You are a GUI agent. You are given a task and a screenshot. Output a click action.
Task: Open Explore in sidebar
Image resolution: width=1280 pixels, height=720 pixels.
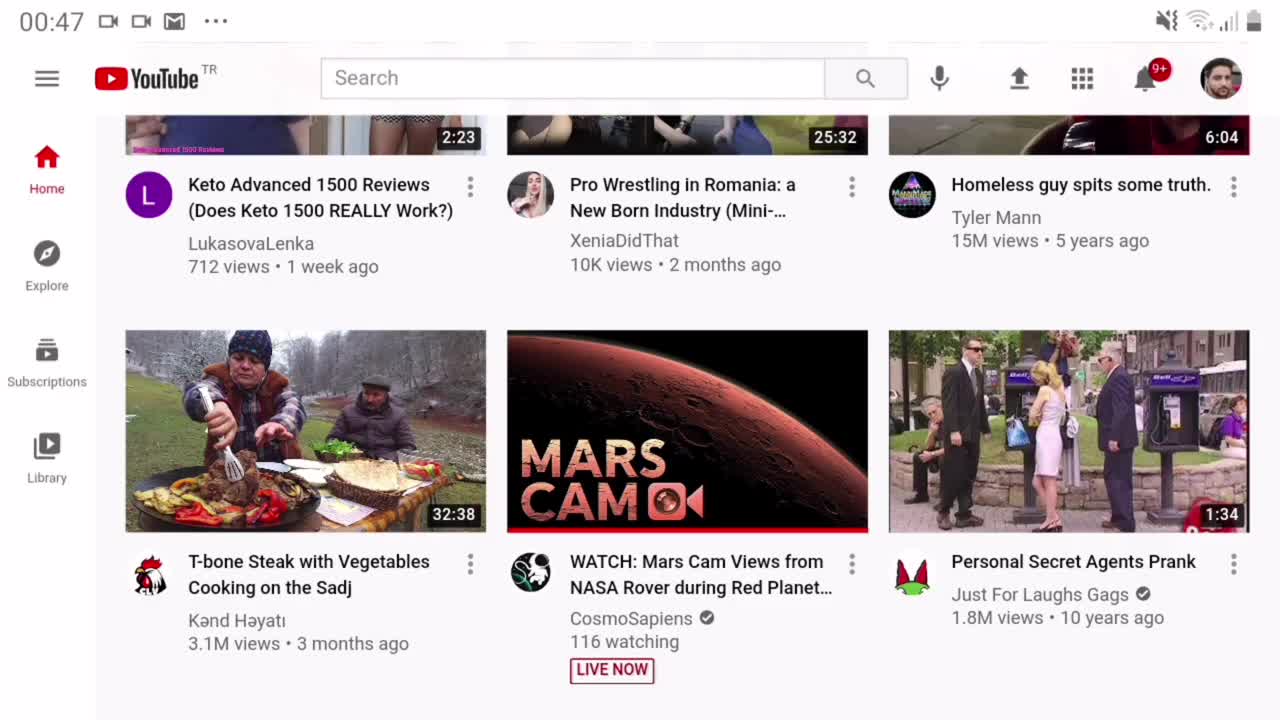pyautogui.click(x=47, y=266)
